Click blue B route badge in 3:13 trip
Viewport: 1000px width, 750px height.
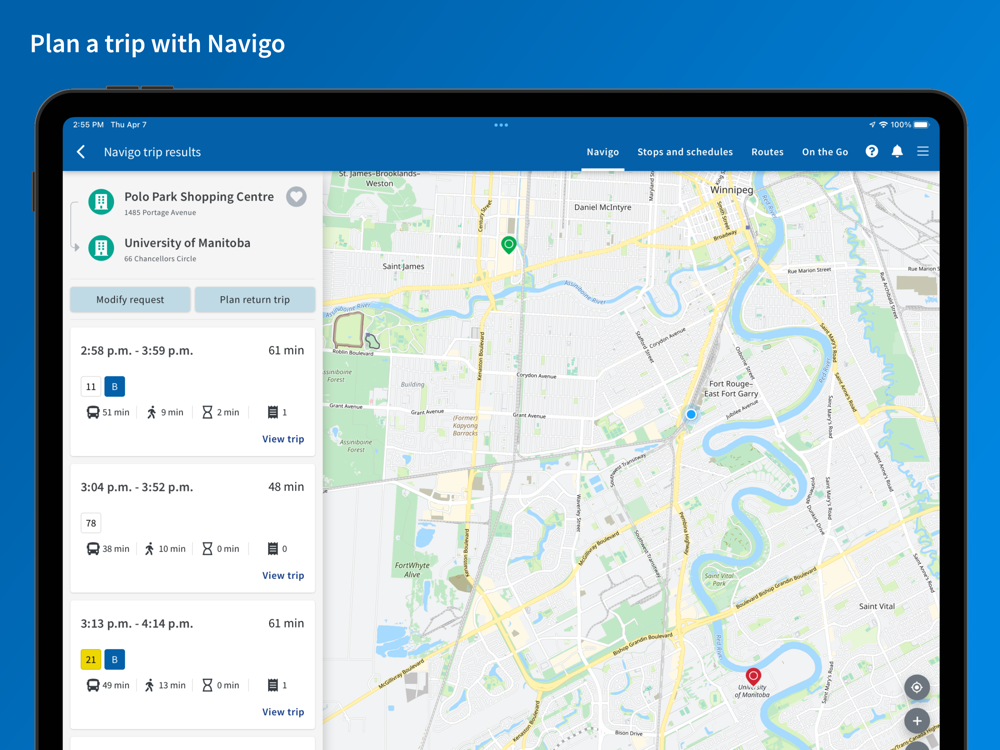click(x=115, y=659)
